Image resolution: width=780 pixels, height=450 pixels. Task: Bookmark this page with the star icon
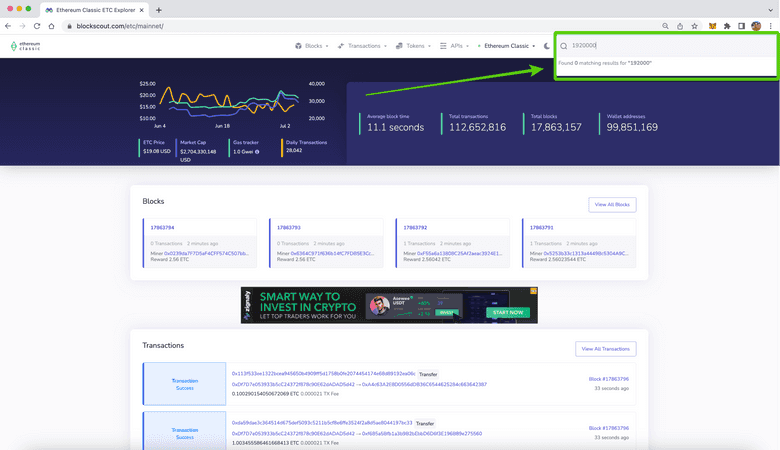click(696, 26)
